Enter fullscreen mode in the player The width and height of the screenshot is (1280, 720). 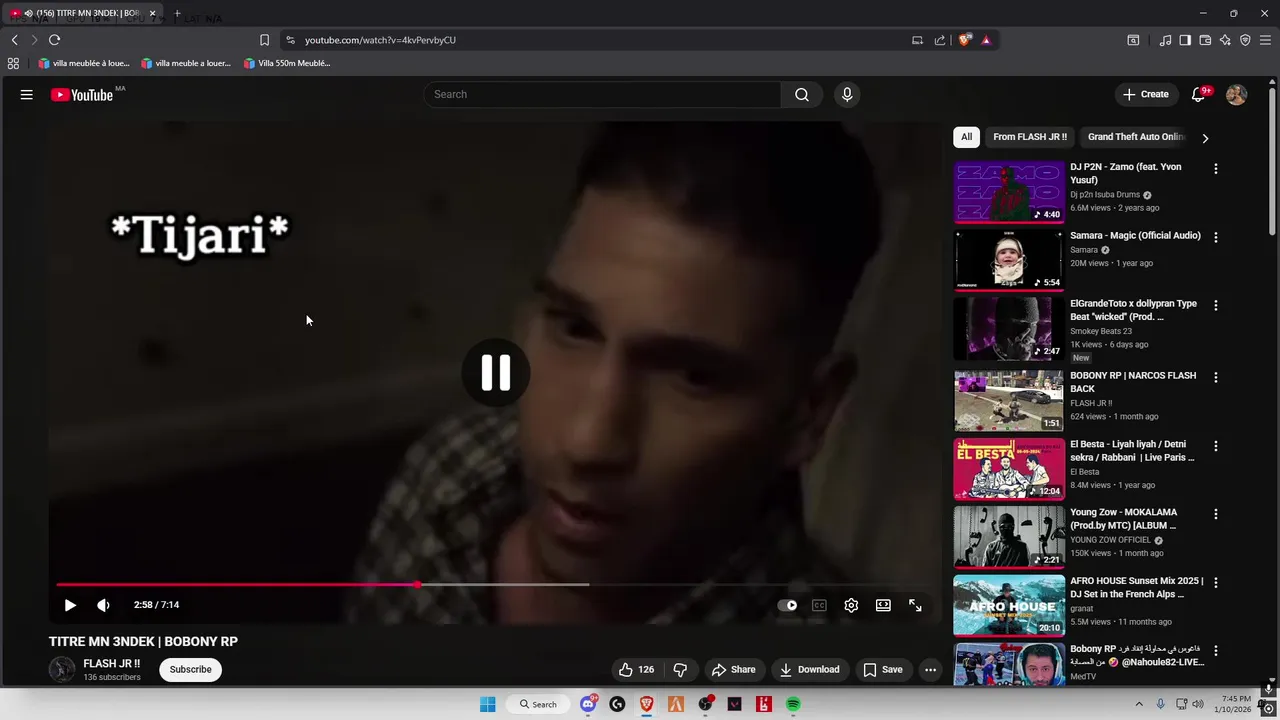click(x=915, y=605)
